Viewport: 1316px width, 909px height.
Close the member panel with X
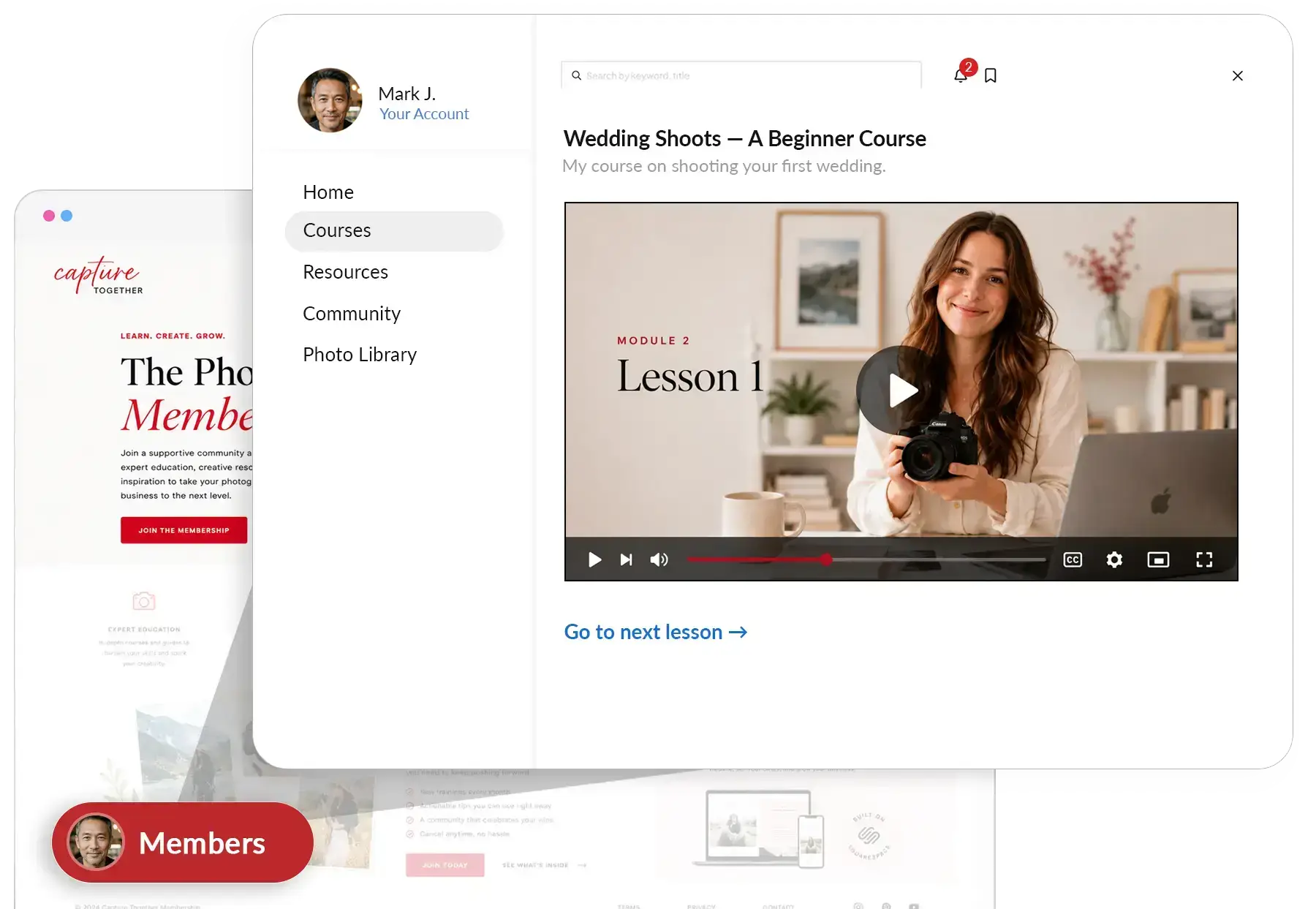[x=1238, y=76]
